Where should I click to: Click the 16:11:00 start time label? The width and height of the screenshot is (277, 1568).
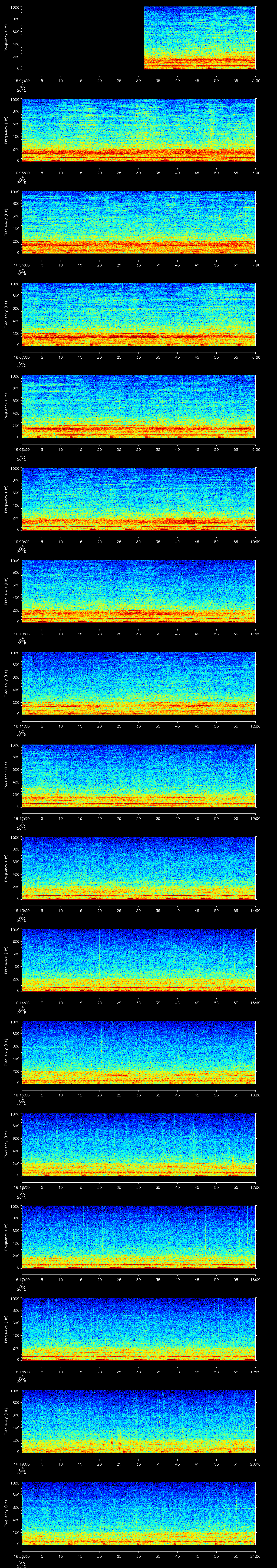click(21, 726)
